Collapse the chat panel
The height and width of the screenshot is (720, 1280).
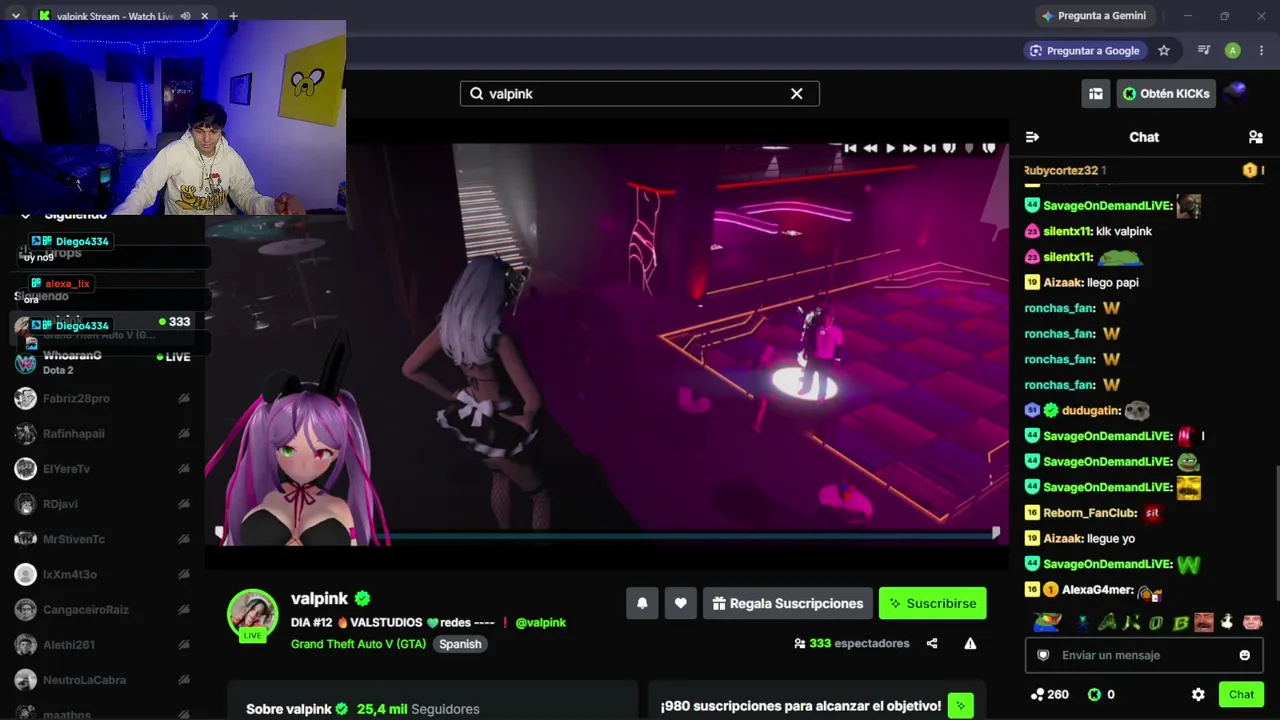(1032, 137)
